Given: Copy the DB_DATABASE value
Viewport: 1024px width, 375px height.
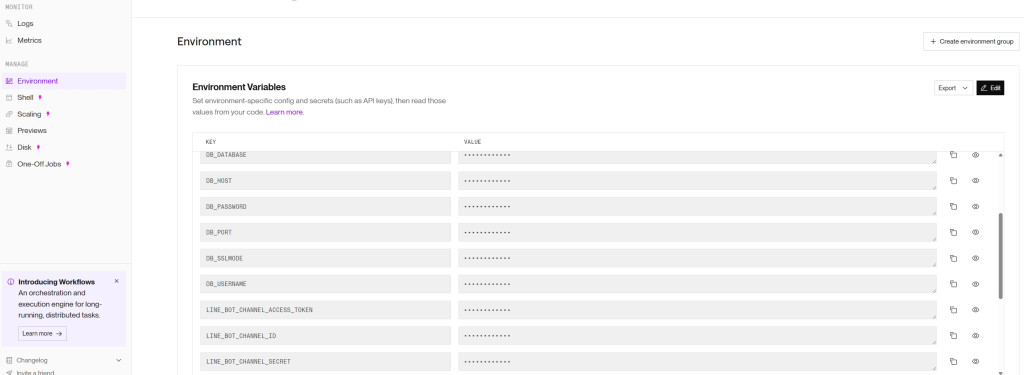Looking at the screenshot, I should pos(953,155).
